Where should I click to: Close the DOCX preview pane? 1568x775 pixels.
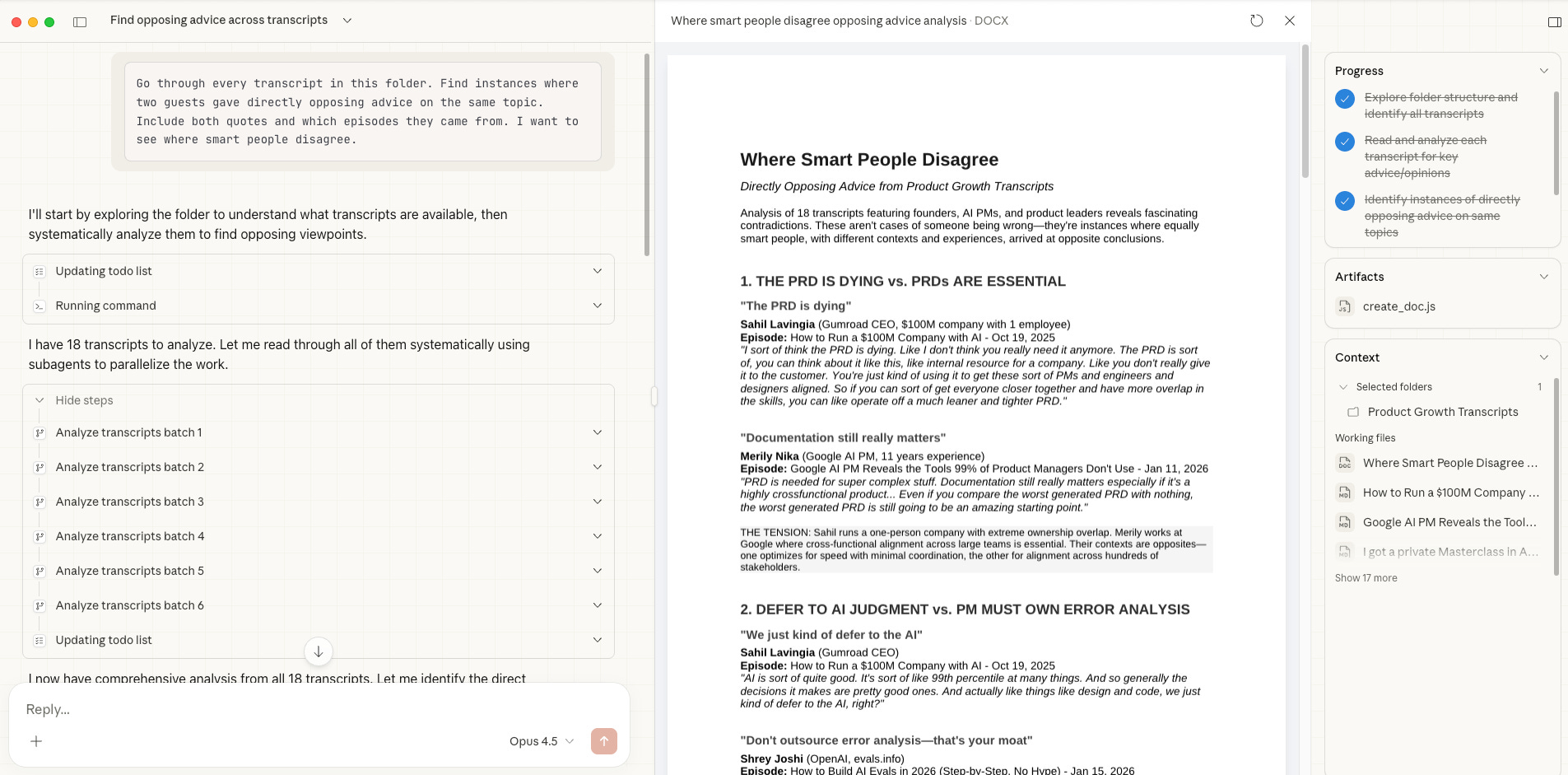pyautogui.click(x=1290, y=21)
